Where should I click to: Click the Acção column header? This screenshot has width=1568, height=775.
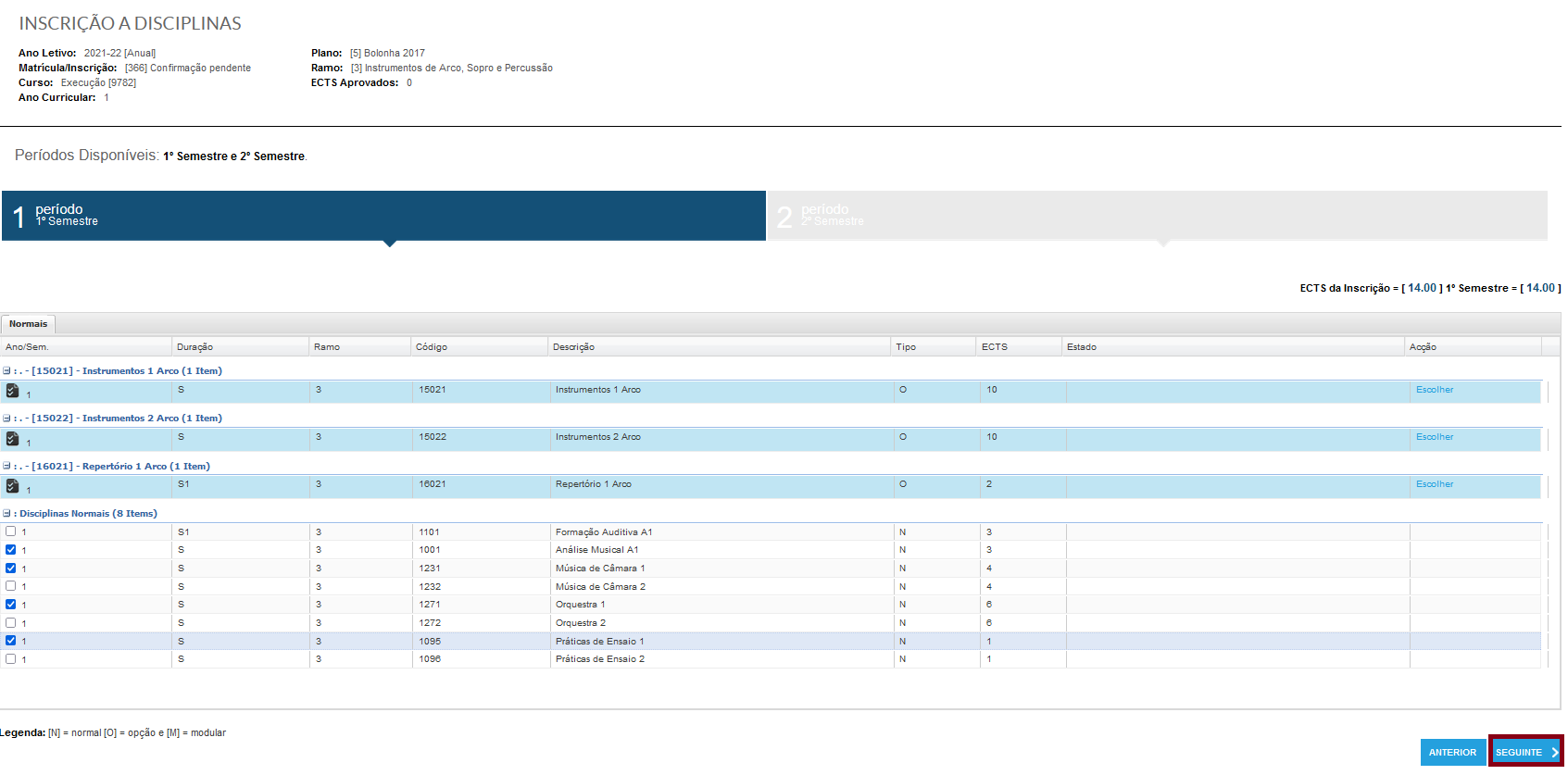(x=1474, y=347)
